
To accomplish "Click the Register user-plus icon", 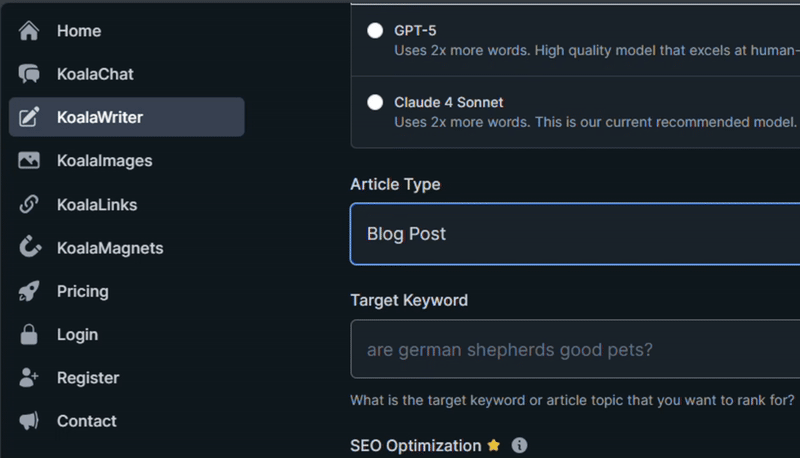I will [29, 378].
